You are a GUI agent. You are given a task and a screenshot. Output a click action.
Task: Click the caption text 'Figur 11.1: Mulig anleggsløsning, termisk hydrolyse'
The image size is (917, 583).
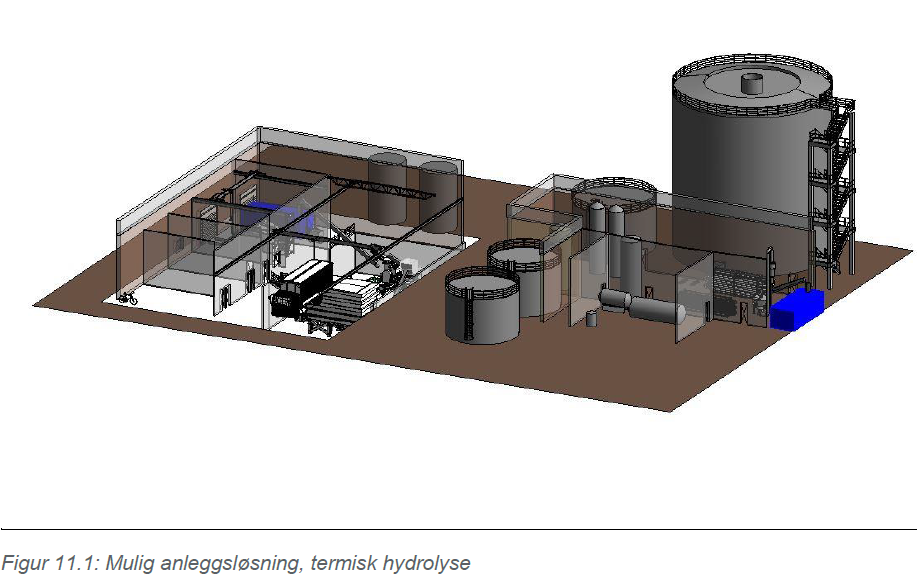[236, 563]
